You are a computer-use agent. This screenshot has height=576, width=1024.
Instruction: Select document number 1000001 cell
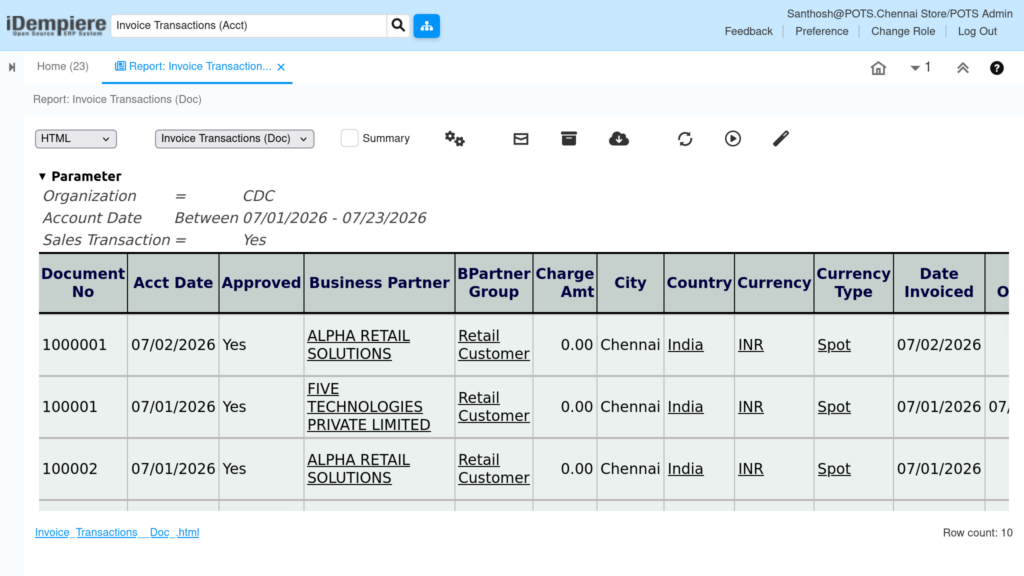[x=83, y=345]
